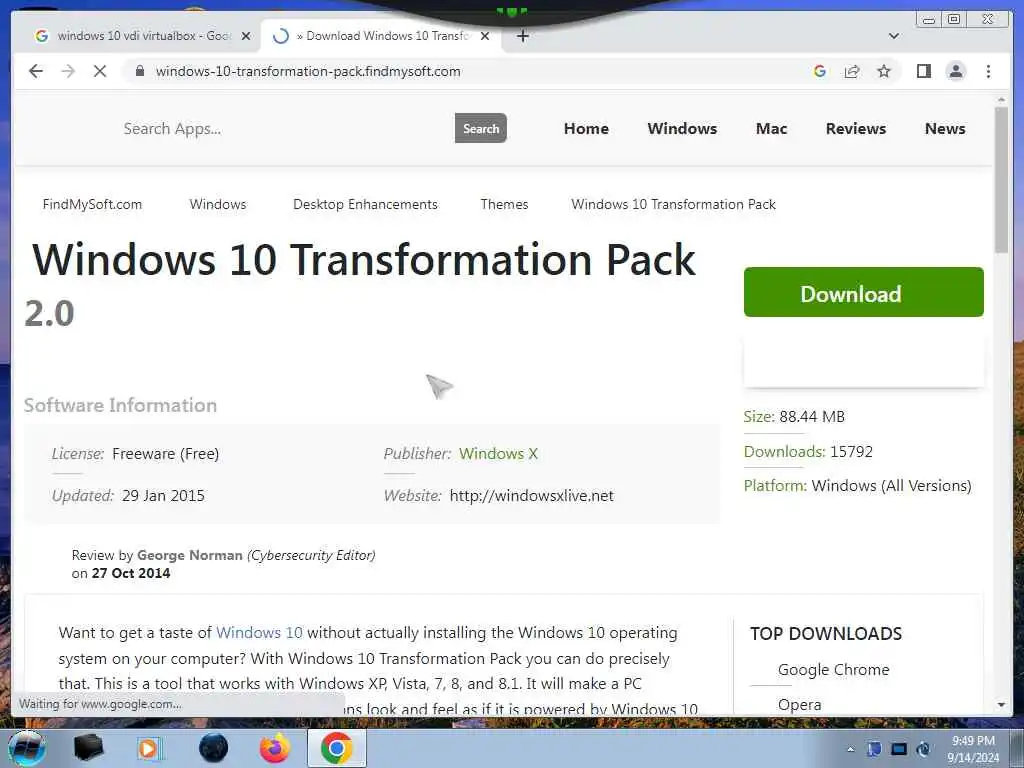Screen dimensions: 1024x768
Task: Click the network monitor tray icon
Action: pyautogui.click(x=899, y=749)
